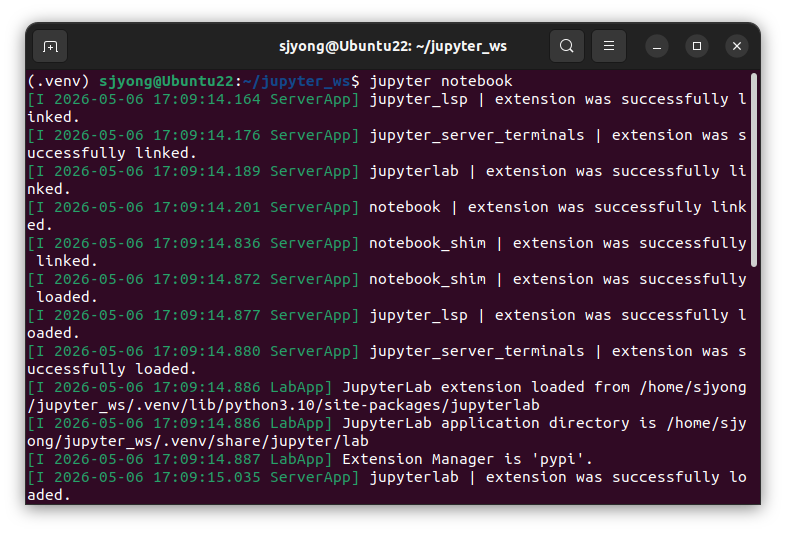Click jupyterlab in the 15.035 line
The height and width of the screenshot is (533, 786).
[x=414, y=478]
